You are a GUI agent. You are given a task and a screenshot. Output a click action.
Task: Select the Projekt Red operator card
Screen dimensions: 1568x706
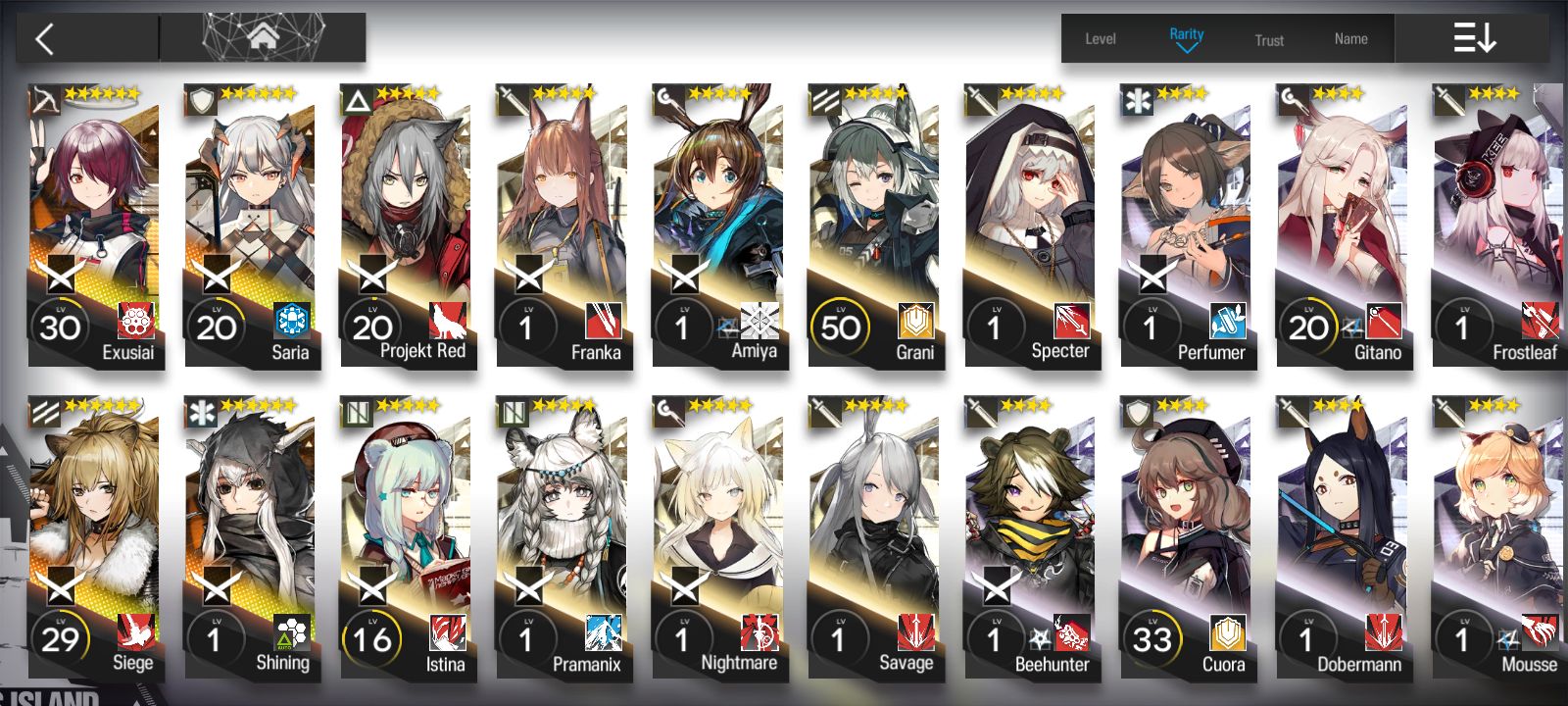pyautogui.click(x=408, y=226)
